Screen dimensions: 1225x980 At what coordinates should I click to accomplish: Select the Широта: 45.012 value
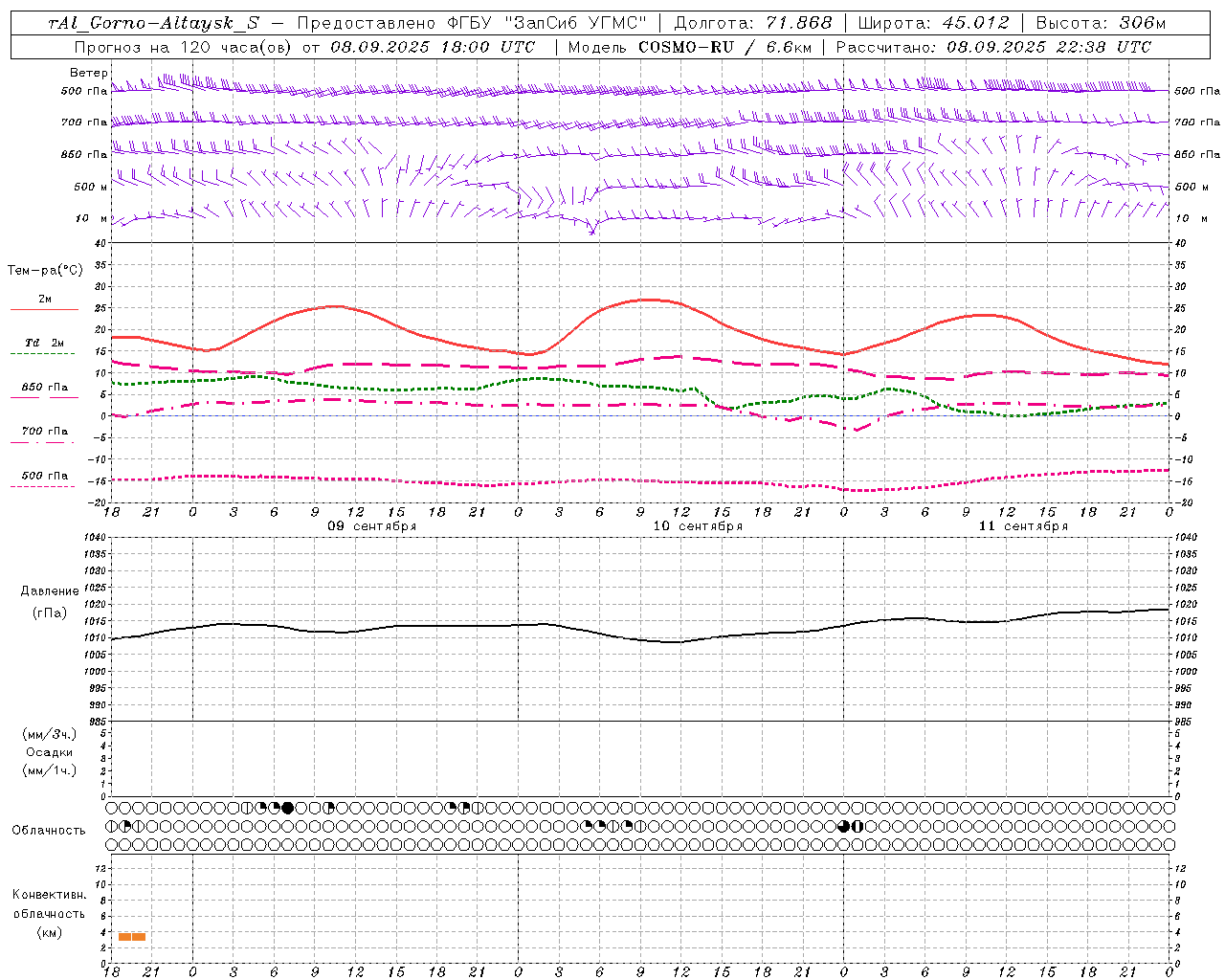933,23
